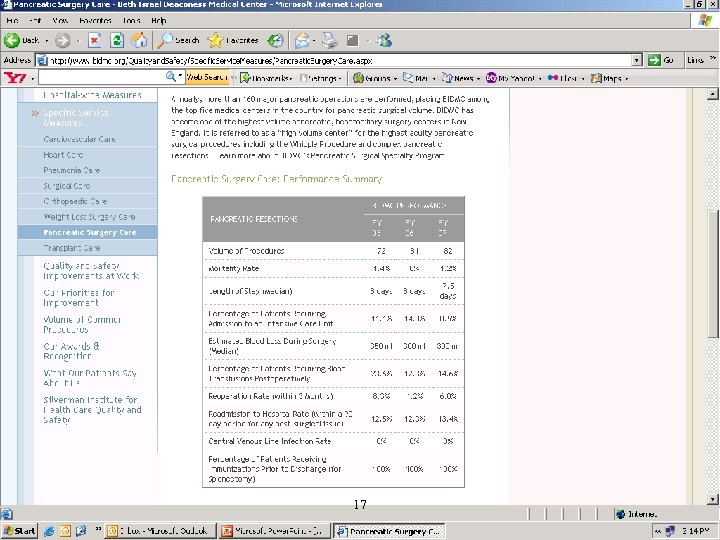Viewport: 720px width, 540px height.
Task: Click the Back navigation arrow icon
Action: (13, 41)
